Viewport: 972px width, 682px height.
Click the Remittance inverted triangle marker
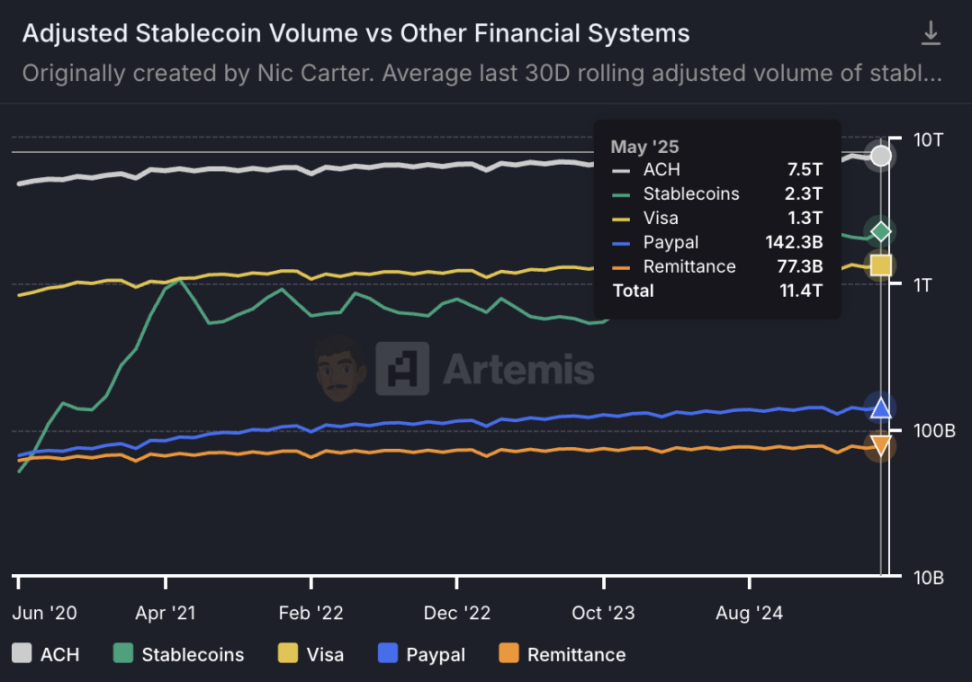point(881,445)
